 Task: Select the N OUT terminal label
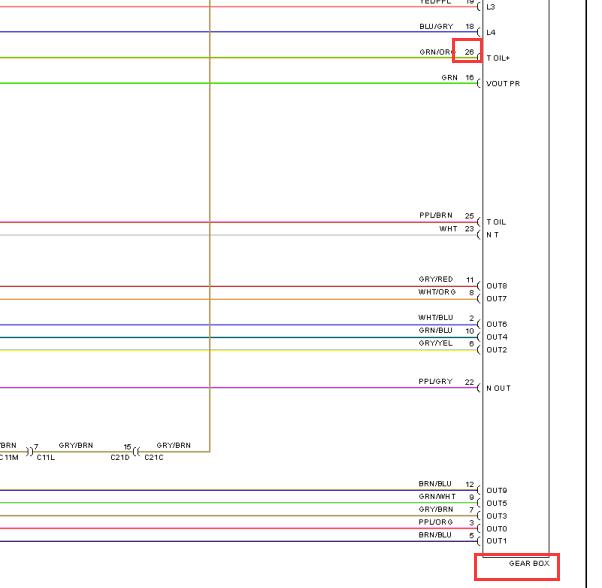498,388
